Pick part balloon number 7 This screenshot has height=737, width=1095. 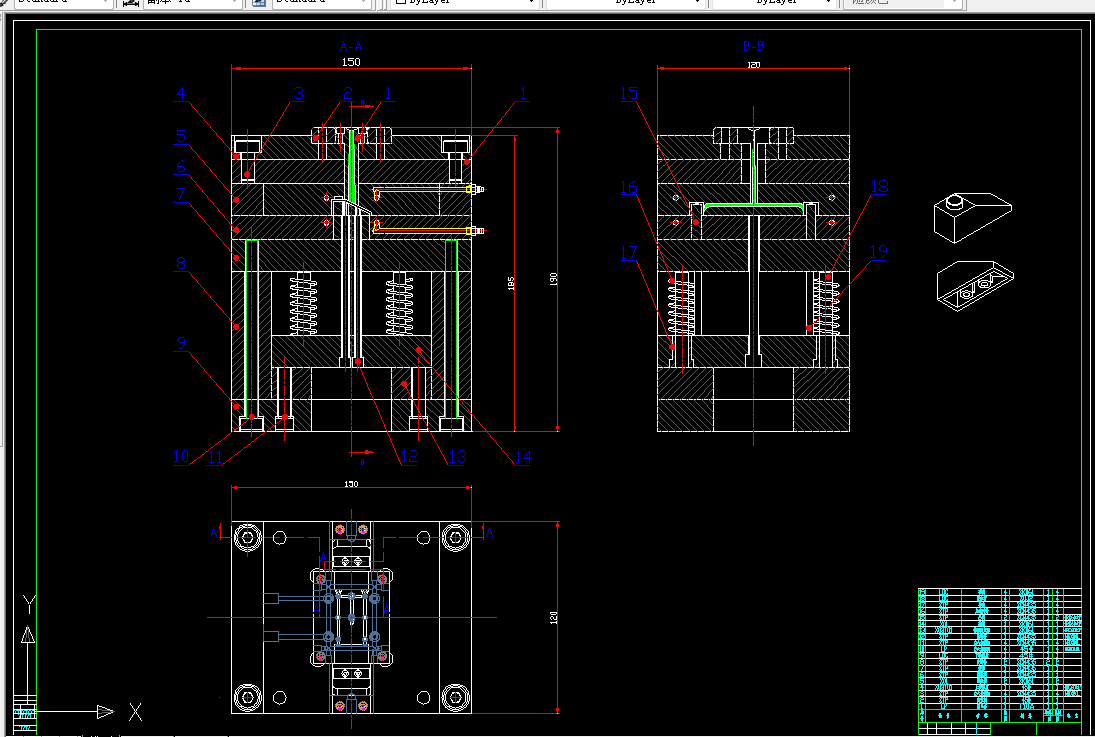click(180, 194)
